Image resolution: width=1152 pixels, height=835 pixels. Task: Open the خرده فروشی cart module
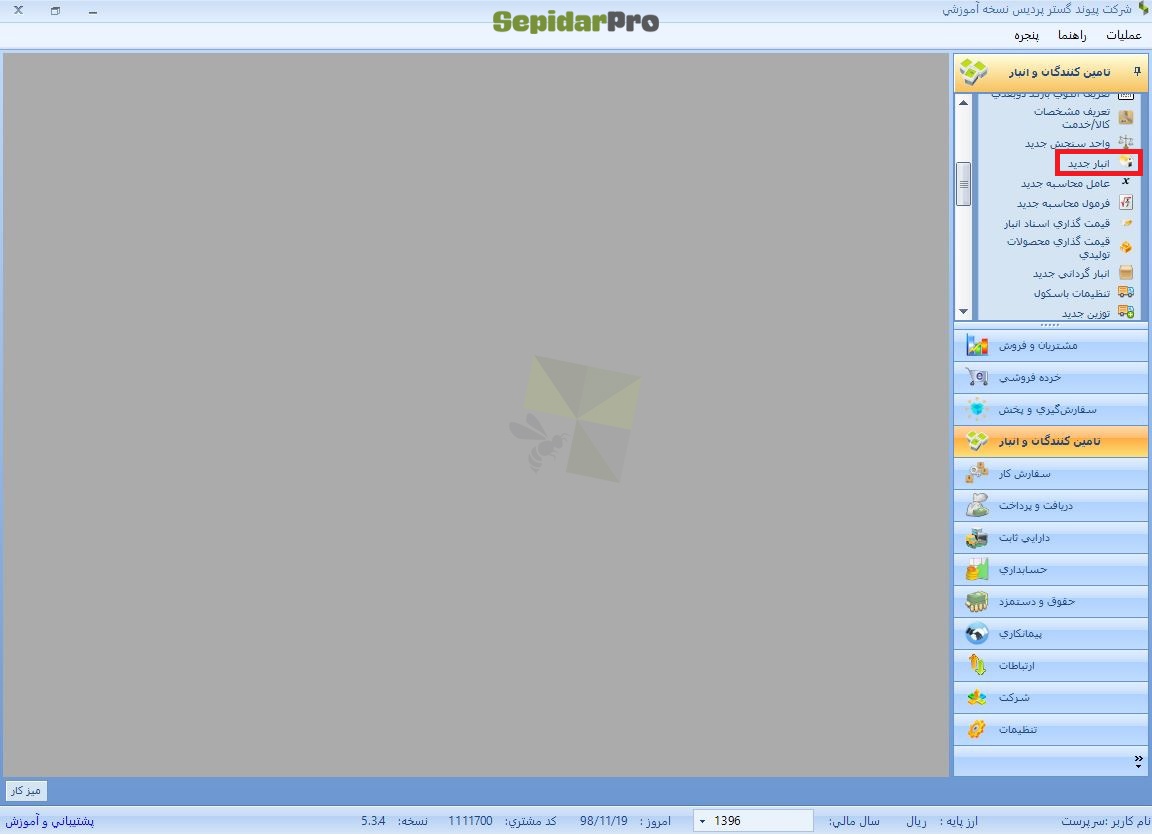(1051, 377)
